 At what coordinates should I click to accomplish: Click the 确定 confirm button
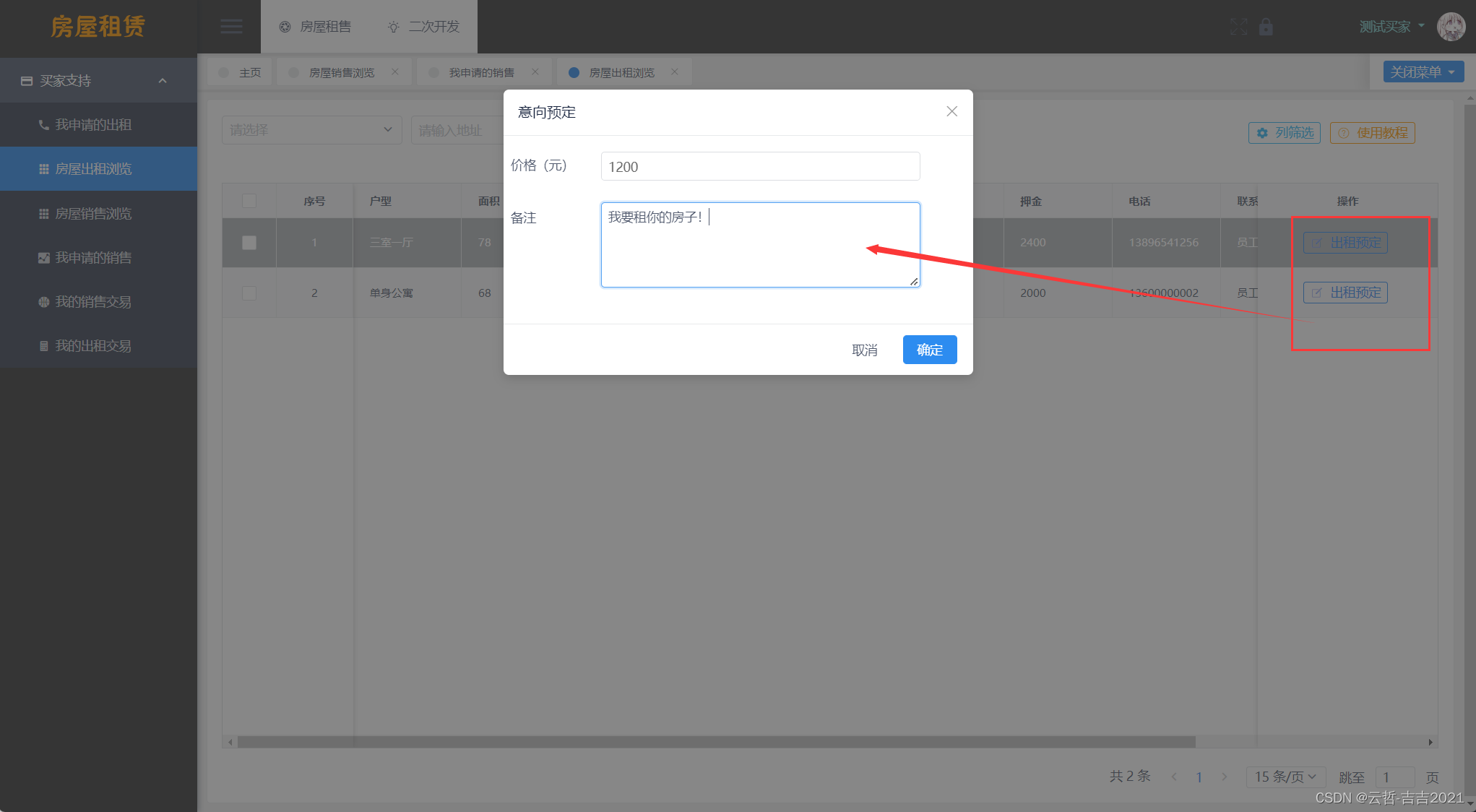click(929, 350)
